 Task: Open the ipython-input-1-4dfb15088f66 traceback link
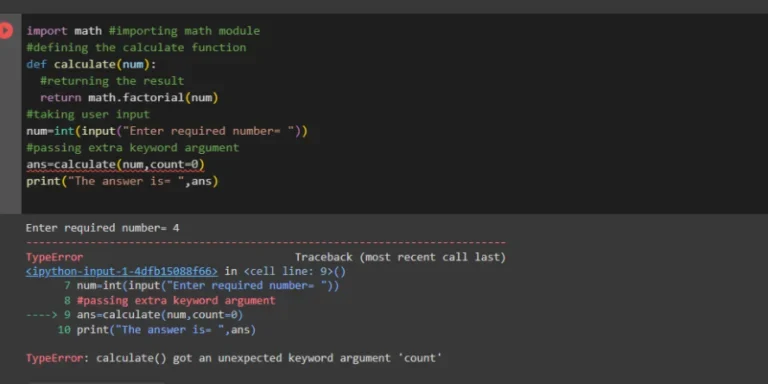coord(122,271)
